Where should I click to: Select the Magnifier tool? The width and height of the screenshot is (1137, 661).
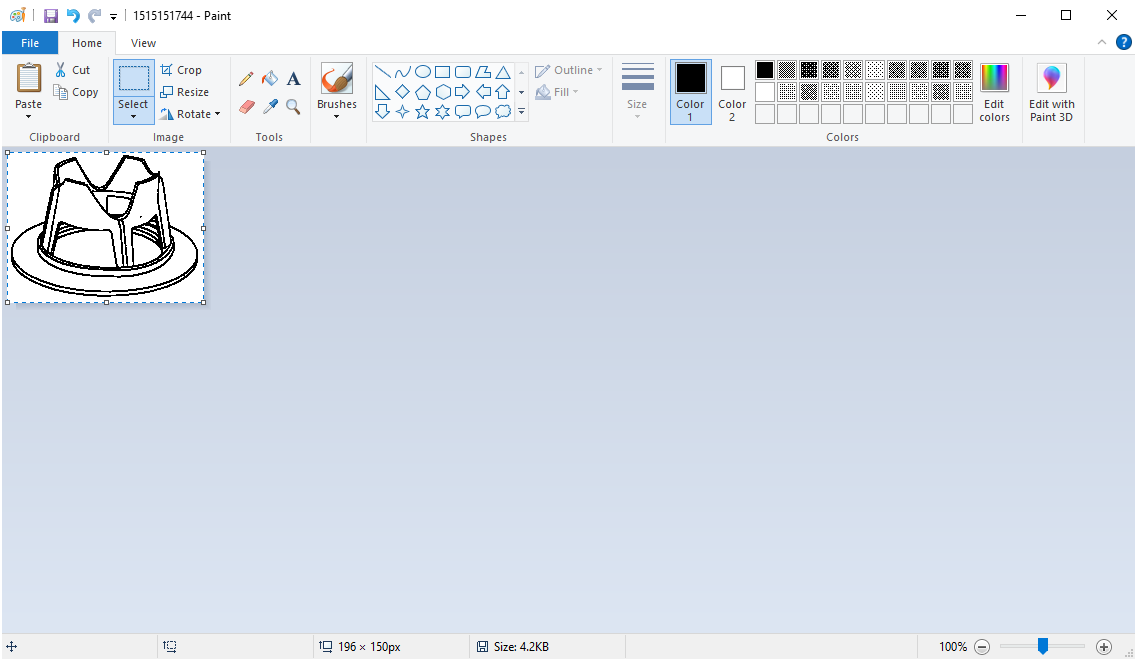[293, 107]
